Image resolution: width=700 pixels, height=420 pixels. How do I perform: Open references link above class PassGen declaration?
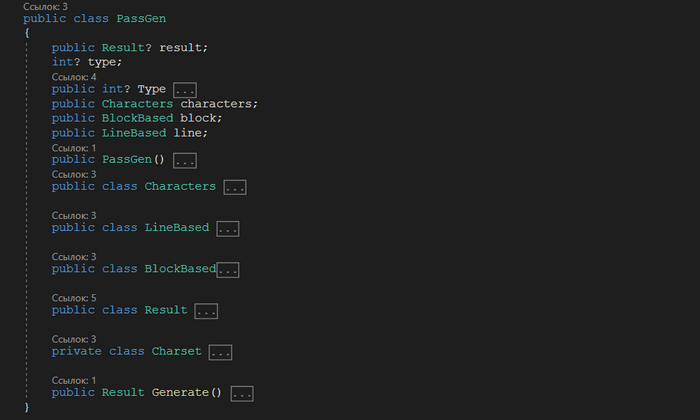tap(45, 7)
